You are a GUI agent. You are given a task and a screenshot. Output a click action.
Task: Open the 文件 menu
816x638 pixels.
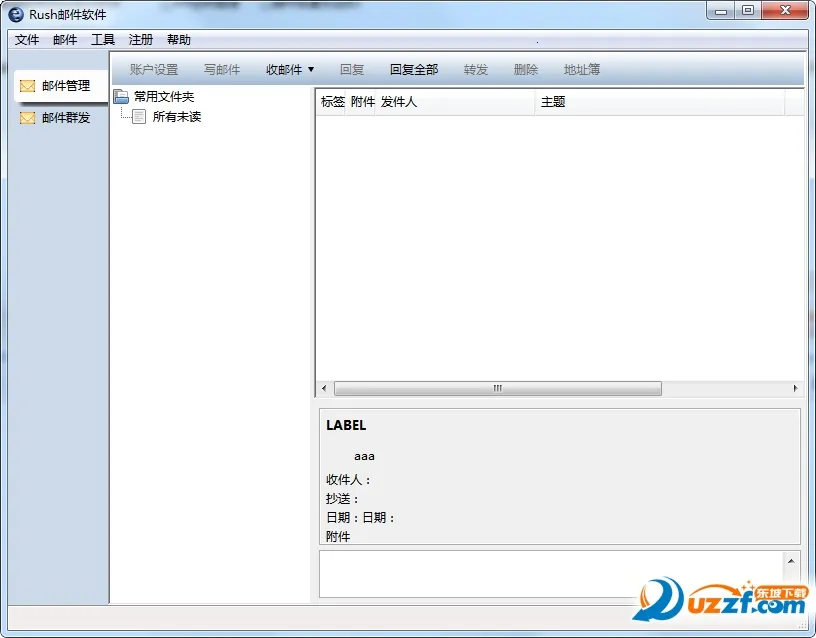[x=27, y=40]
